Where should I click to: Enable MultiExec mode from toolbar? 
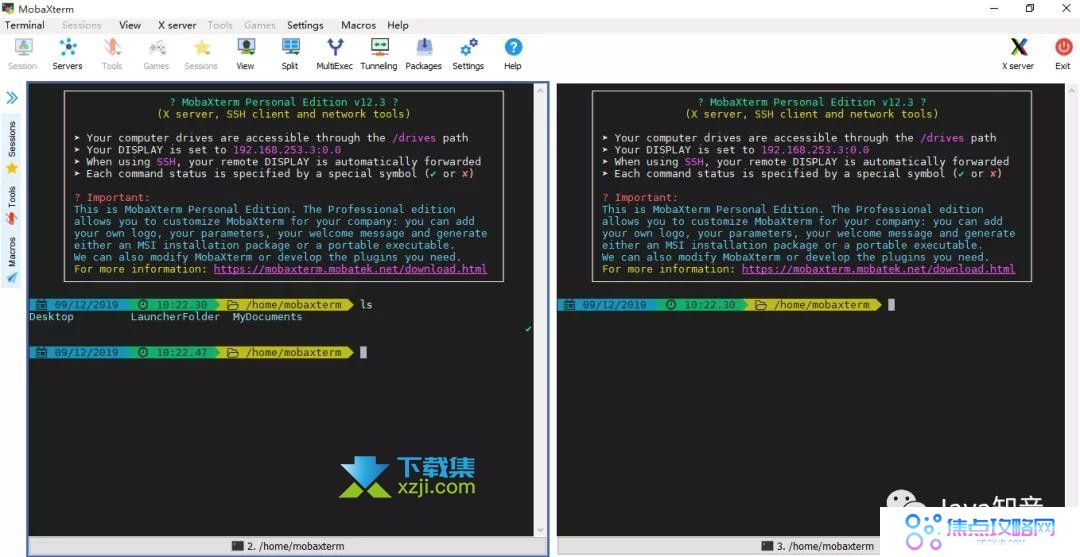point(335,54)
